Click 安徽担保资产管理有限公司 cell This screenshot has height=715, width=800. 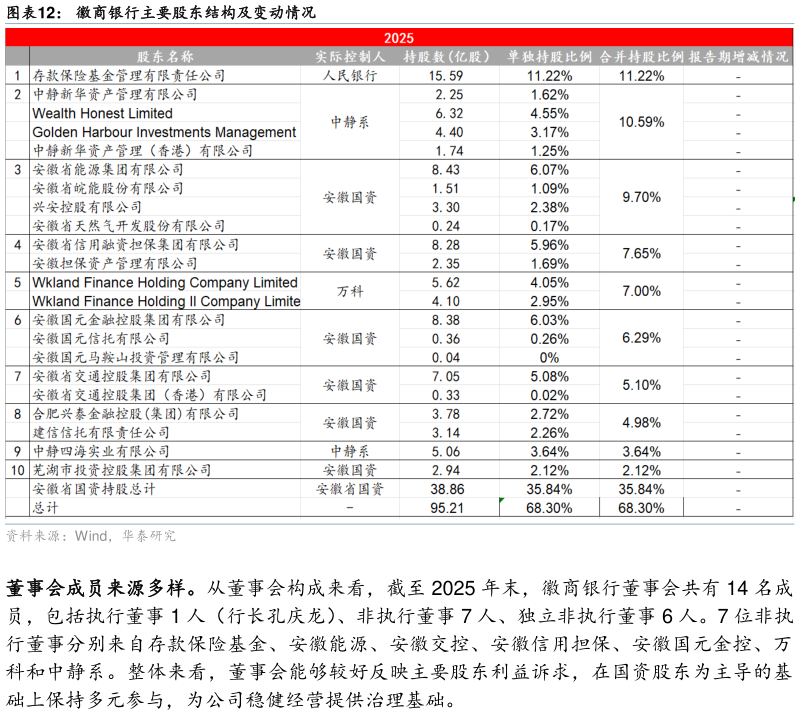(x=115, y=264)
